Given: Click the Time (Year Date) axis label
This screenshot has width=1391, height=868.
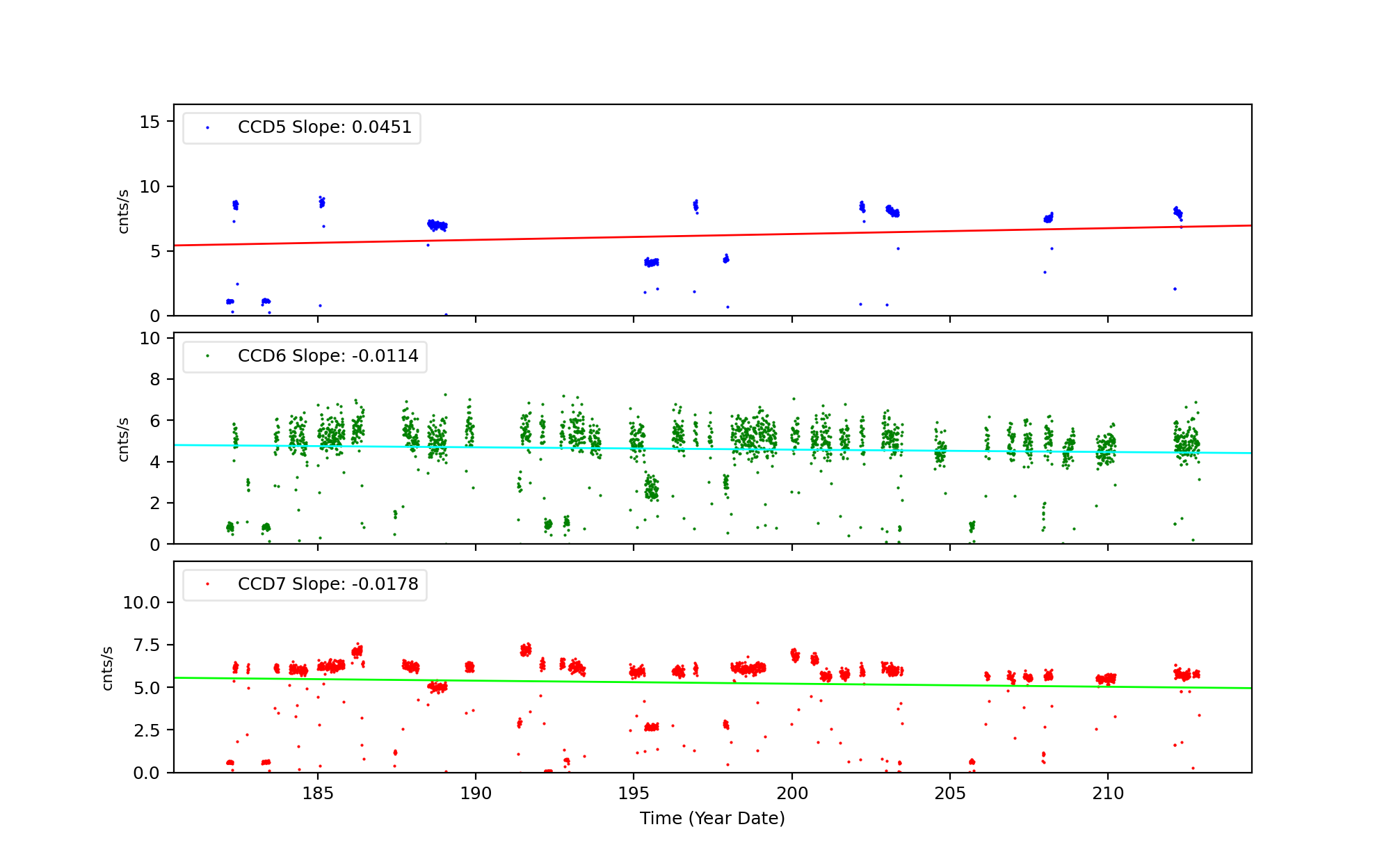Looking at the screenshot, I should tap(712, 819).
